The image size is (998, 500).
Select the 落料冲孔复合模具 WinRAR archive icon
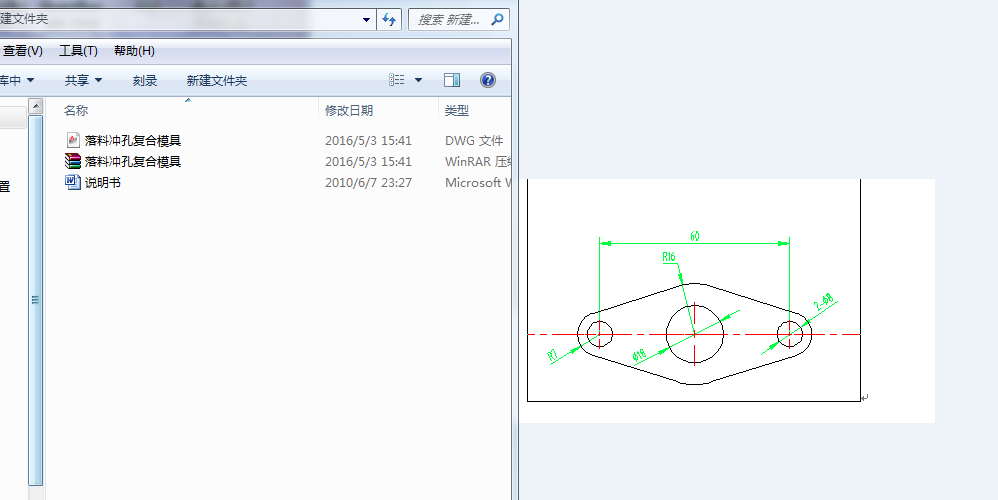[x=73, y=161]
